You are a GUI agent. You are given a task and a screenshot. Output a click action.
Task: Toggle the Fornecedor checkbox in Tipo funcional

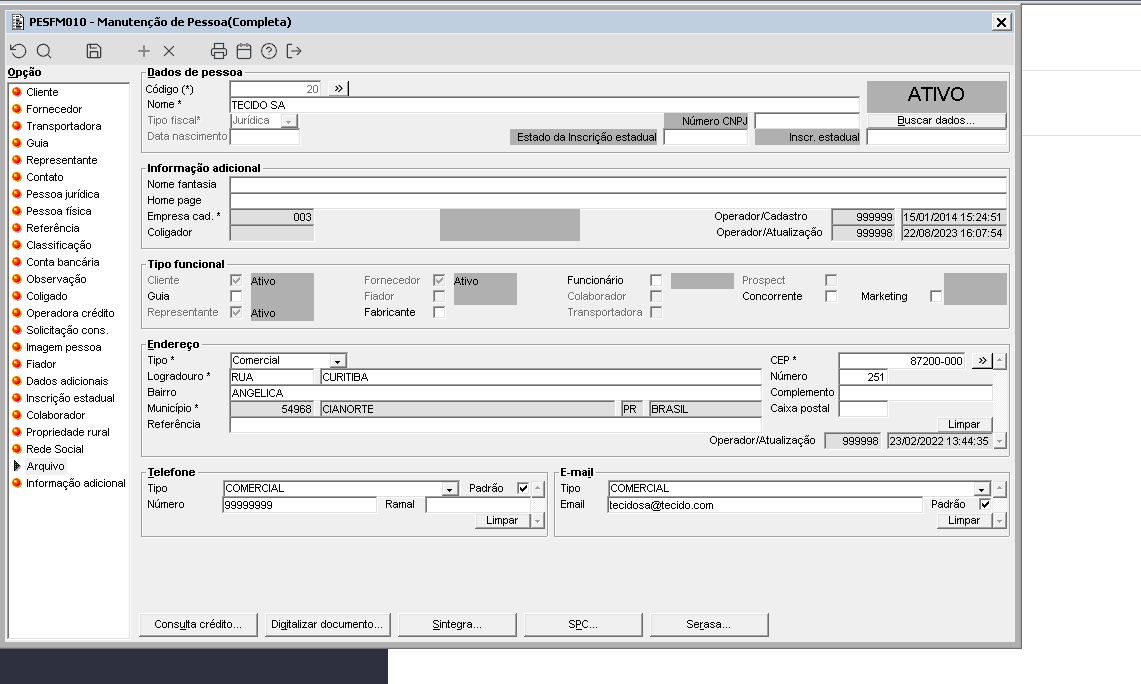439,280
